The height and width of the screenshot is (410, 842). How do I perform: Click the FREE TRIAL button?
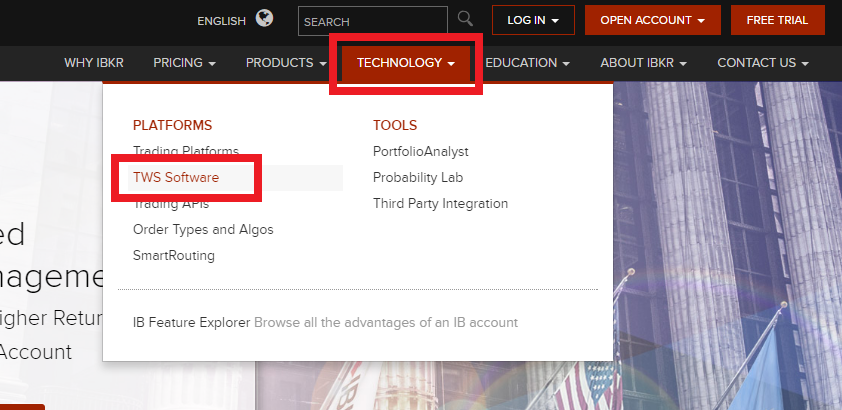777,20
